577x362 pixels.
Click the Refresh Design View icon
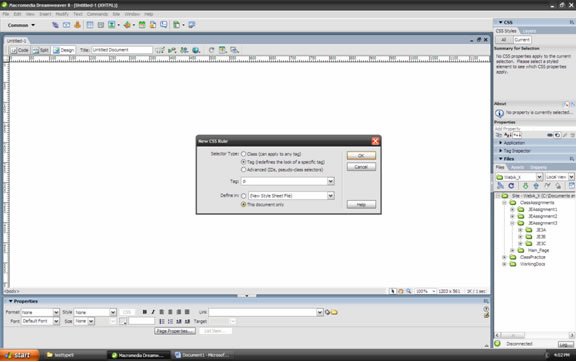point(211,50)
